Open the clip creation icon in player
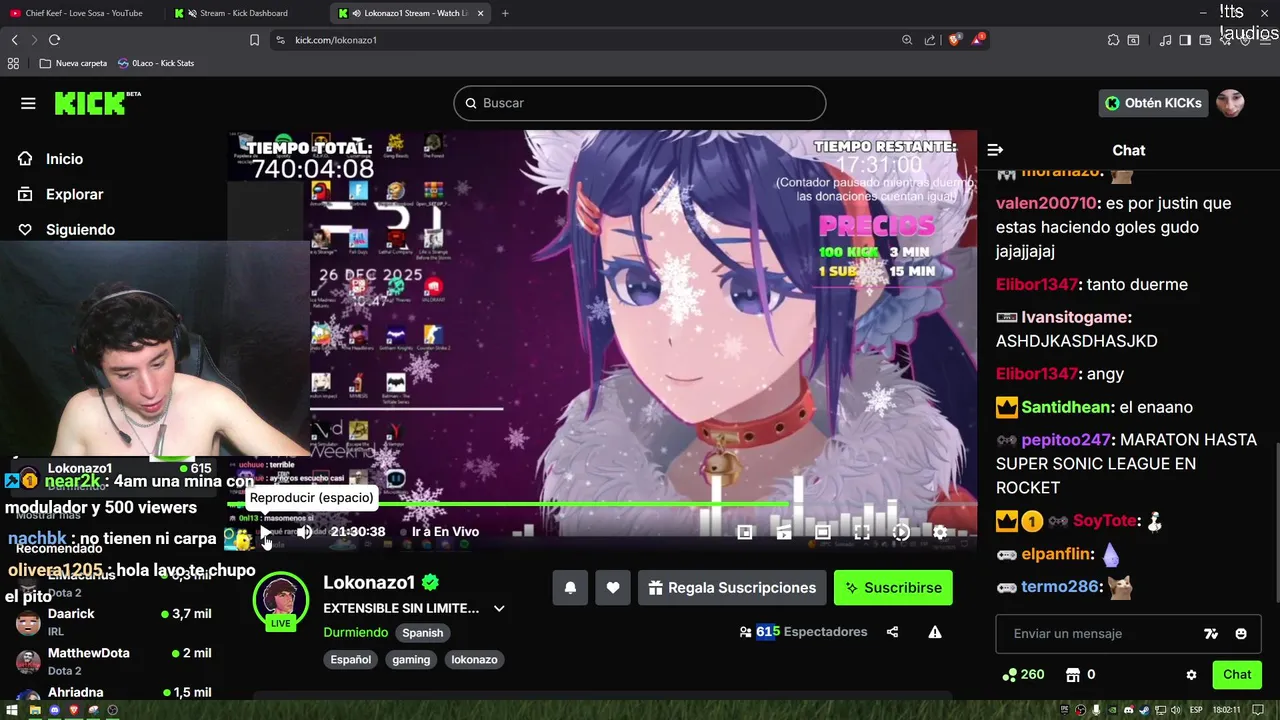The height and width of the screenshot is (720, 1280). [784, 533]
